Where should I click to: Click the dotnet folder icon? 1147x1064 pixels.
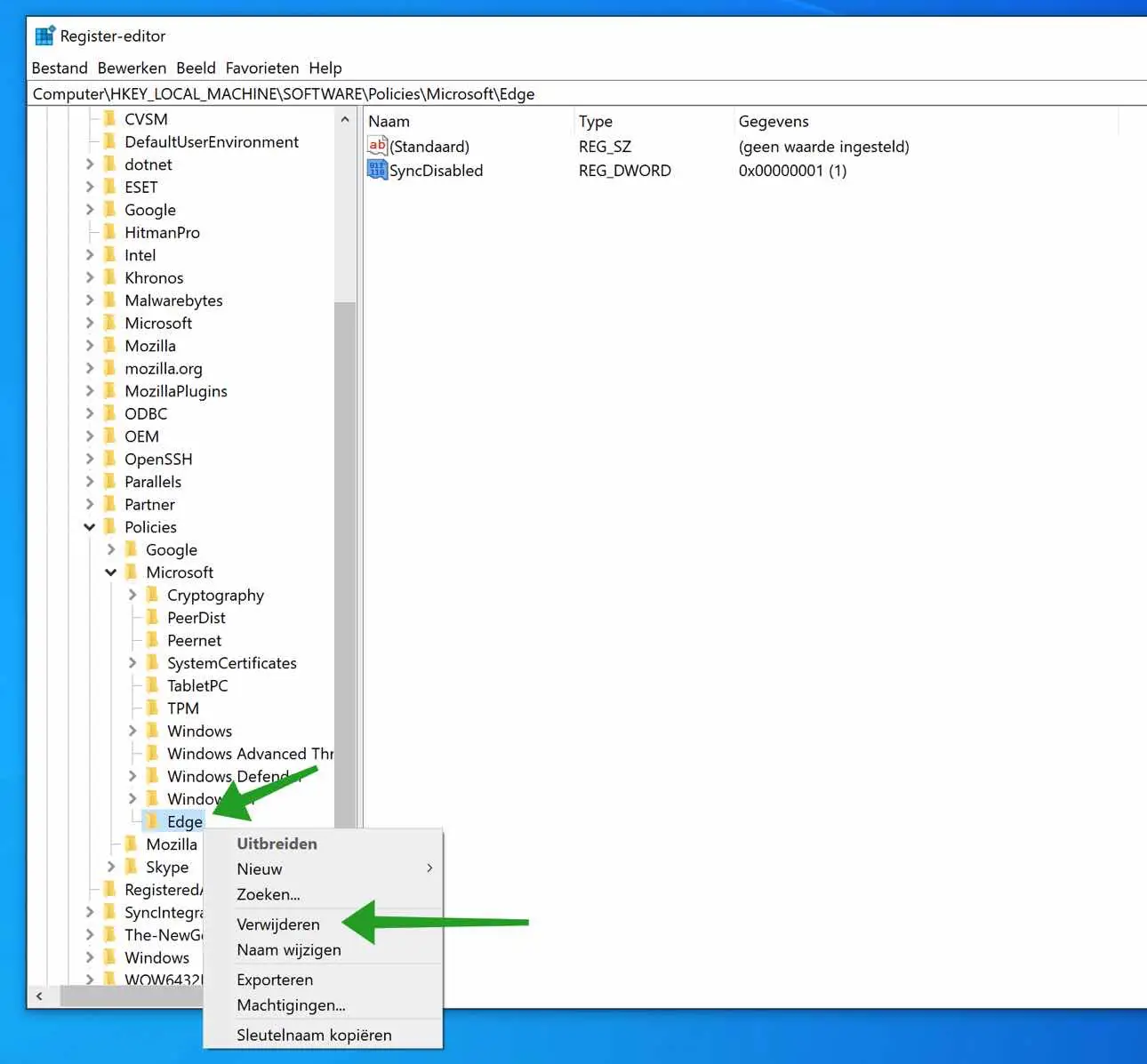click(110, 164)
